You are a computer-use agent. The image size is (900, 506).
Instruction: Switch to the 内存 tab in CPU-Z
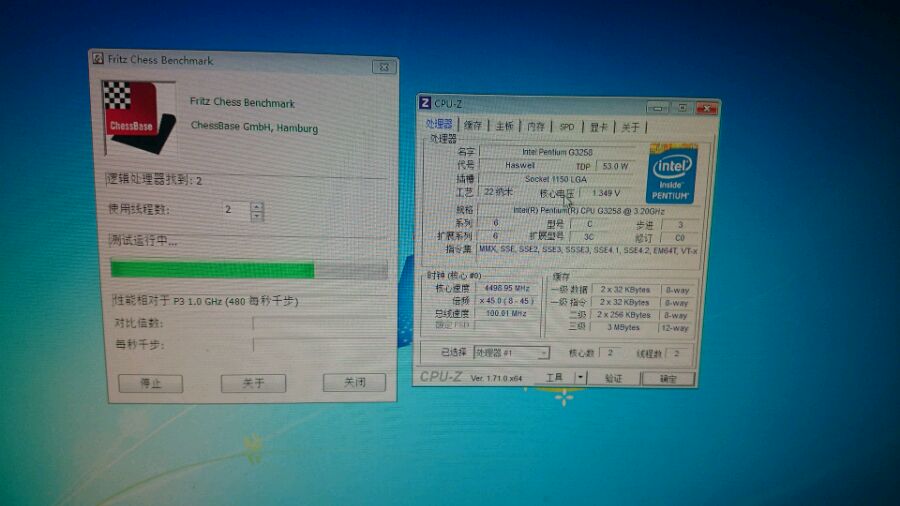click(536, 126)
